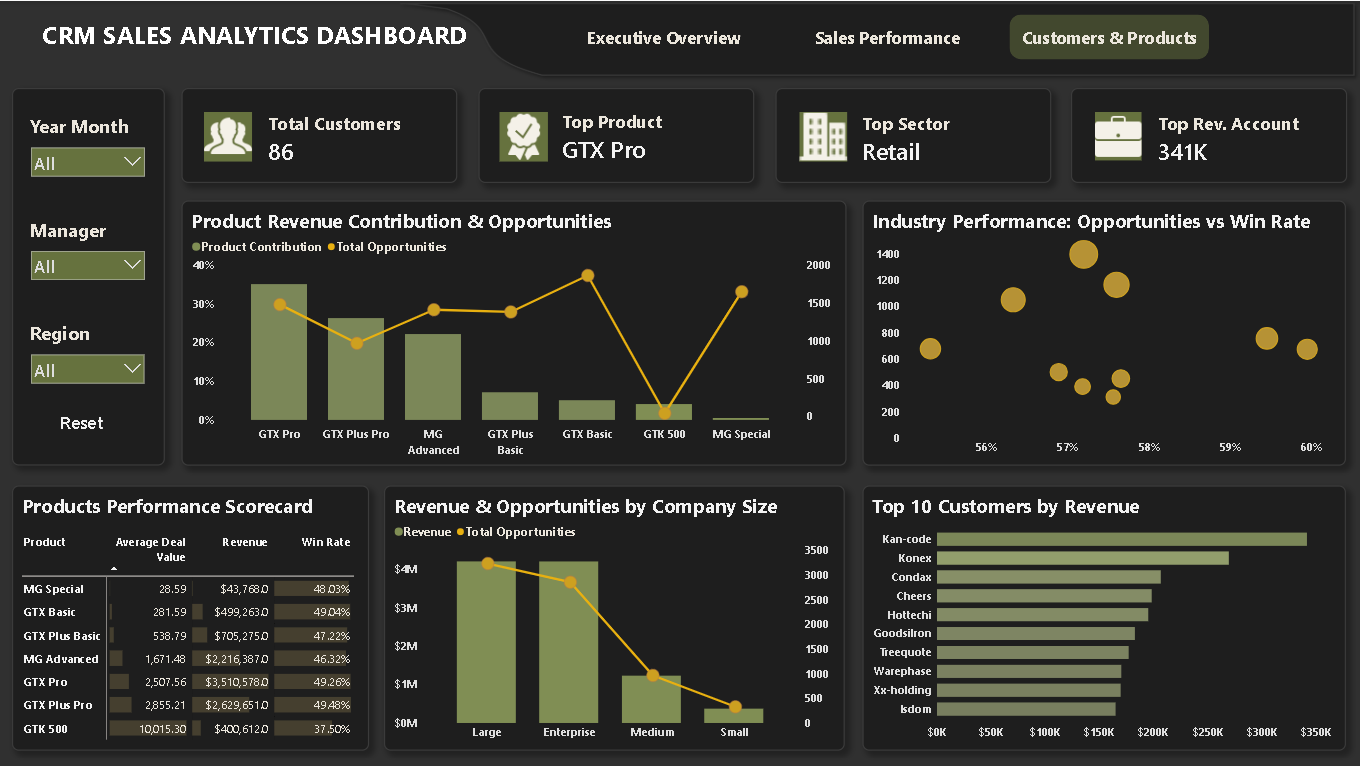This screenshot has height=766, width=1360.
Task: Select the GTK 500 scorecard row
Action: 188,729
